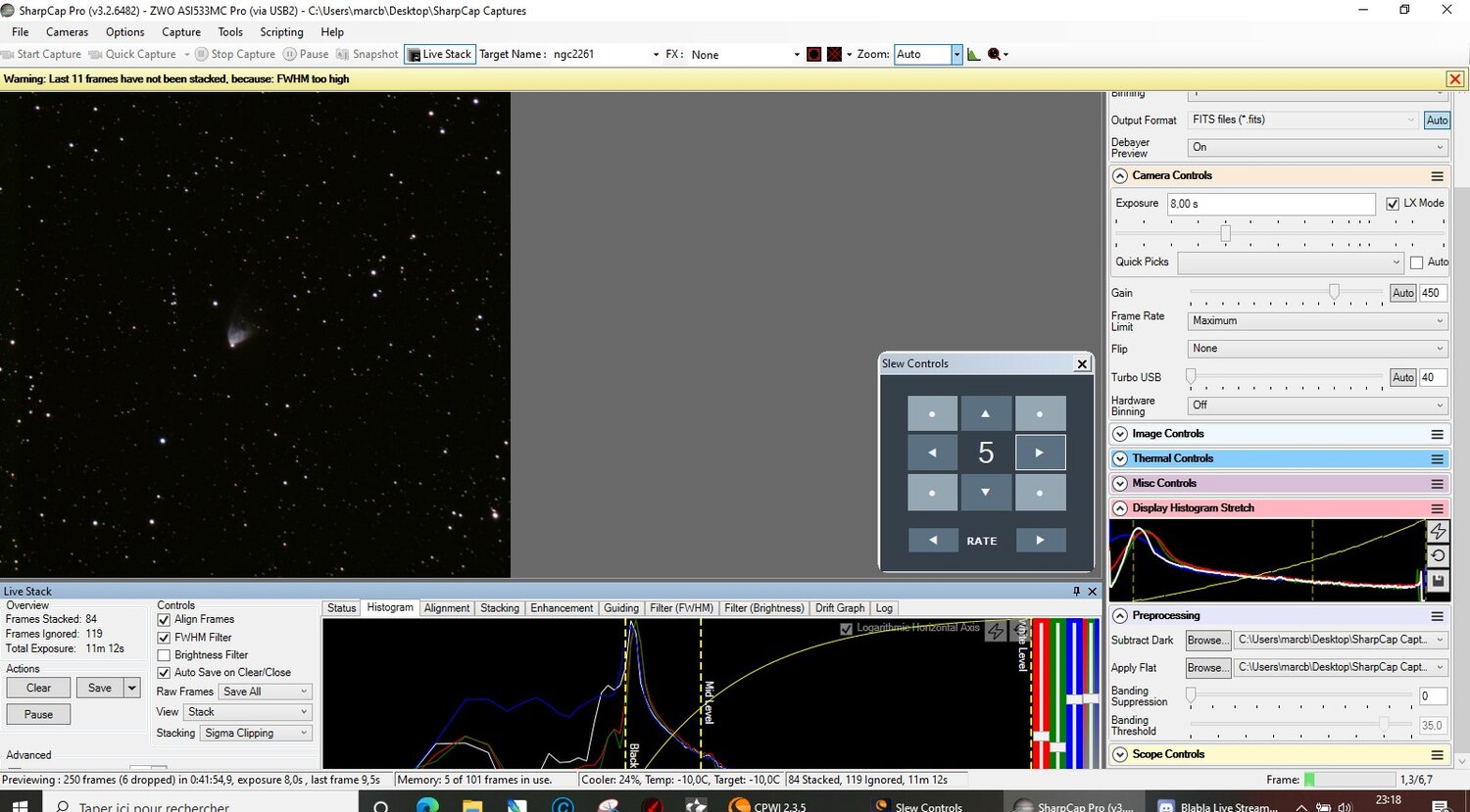1470x812 pixels.
Task: Toggle Turbo USB Auto button
Action: [x=1403, y=377]
